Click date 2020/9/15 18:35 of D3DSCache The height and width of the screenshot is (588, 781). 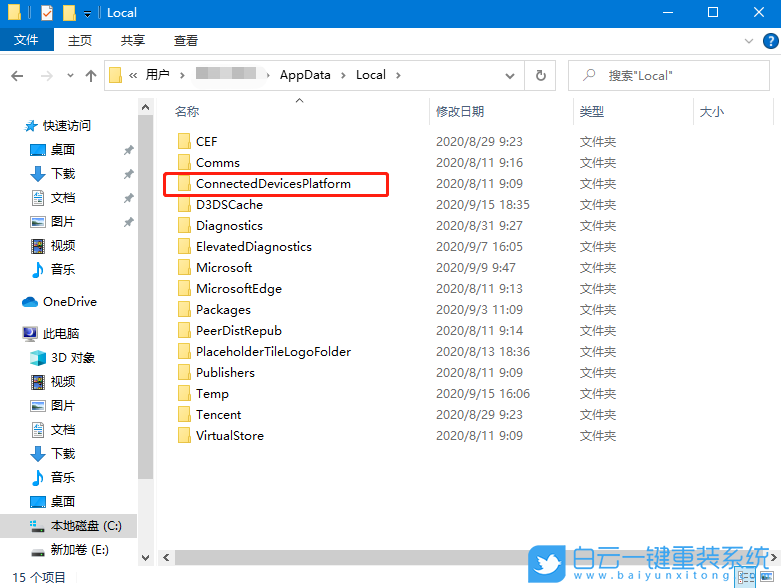tap(483, 205)
